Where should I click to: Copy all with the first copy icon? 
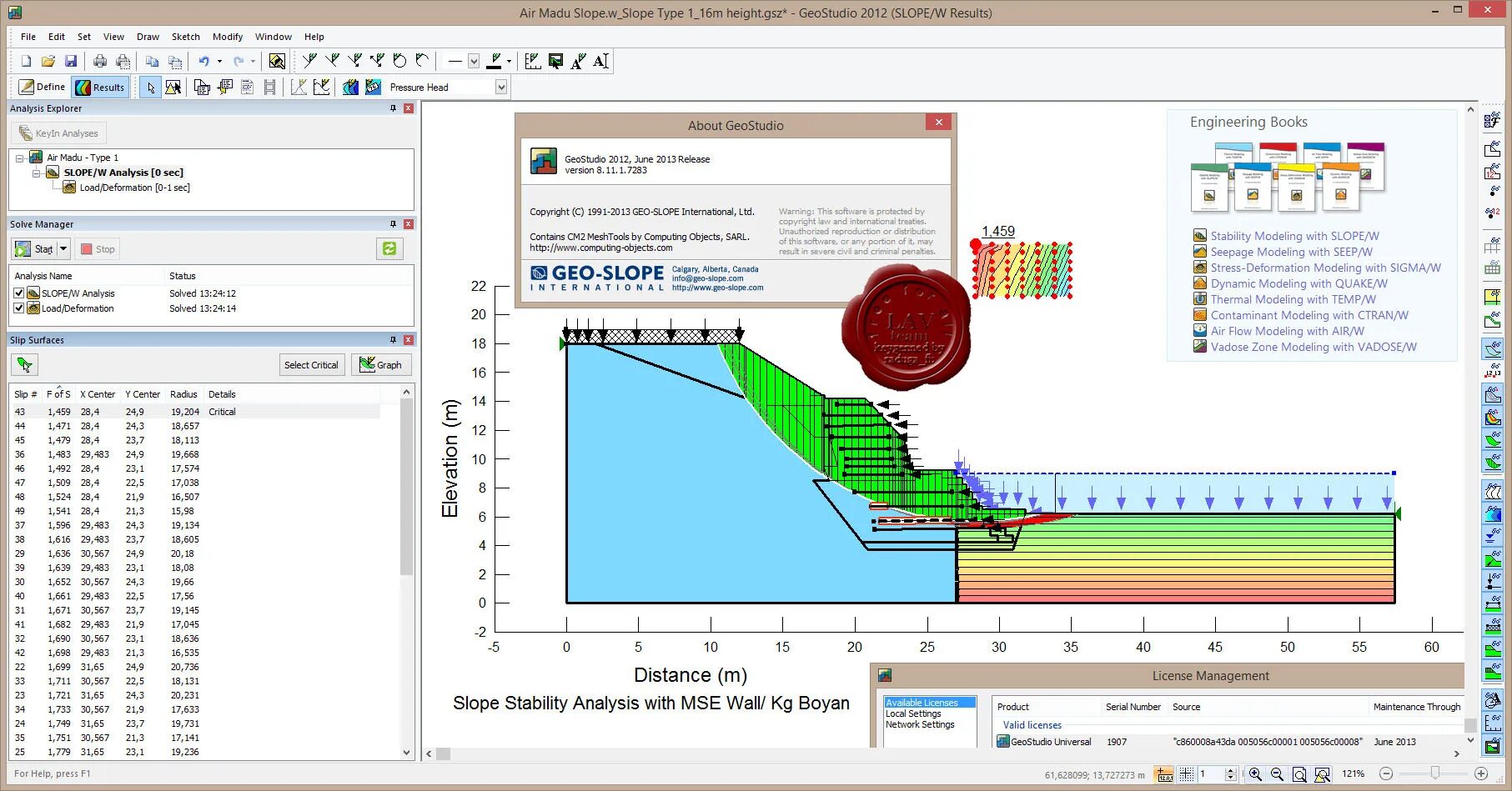point(152,61)
